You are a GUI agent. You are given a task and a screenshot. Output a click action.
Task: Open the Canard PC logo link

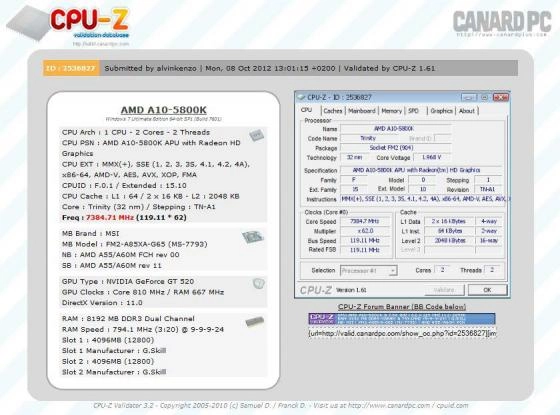point(502,23)
